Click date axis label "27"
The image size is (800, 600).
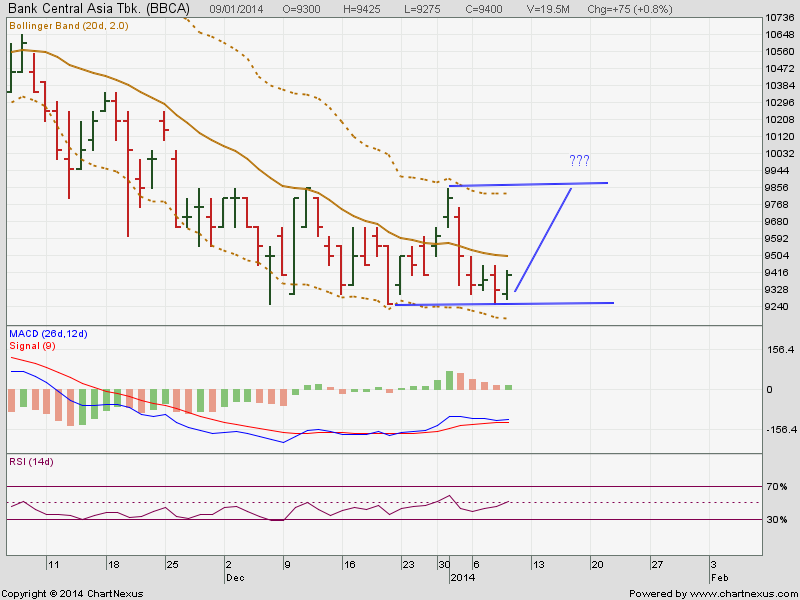coord(657,565)
